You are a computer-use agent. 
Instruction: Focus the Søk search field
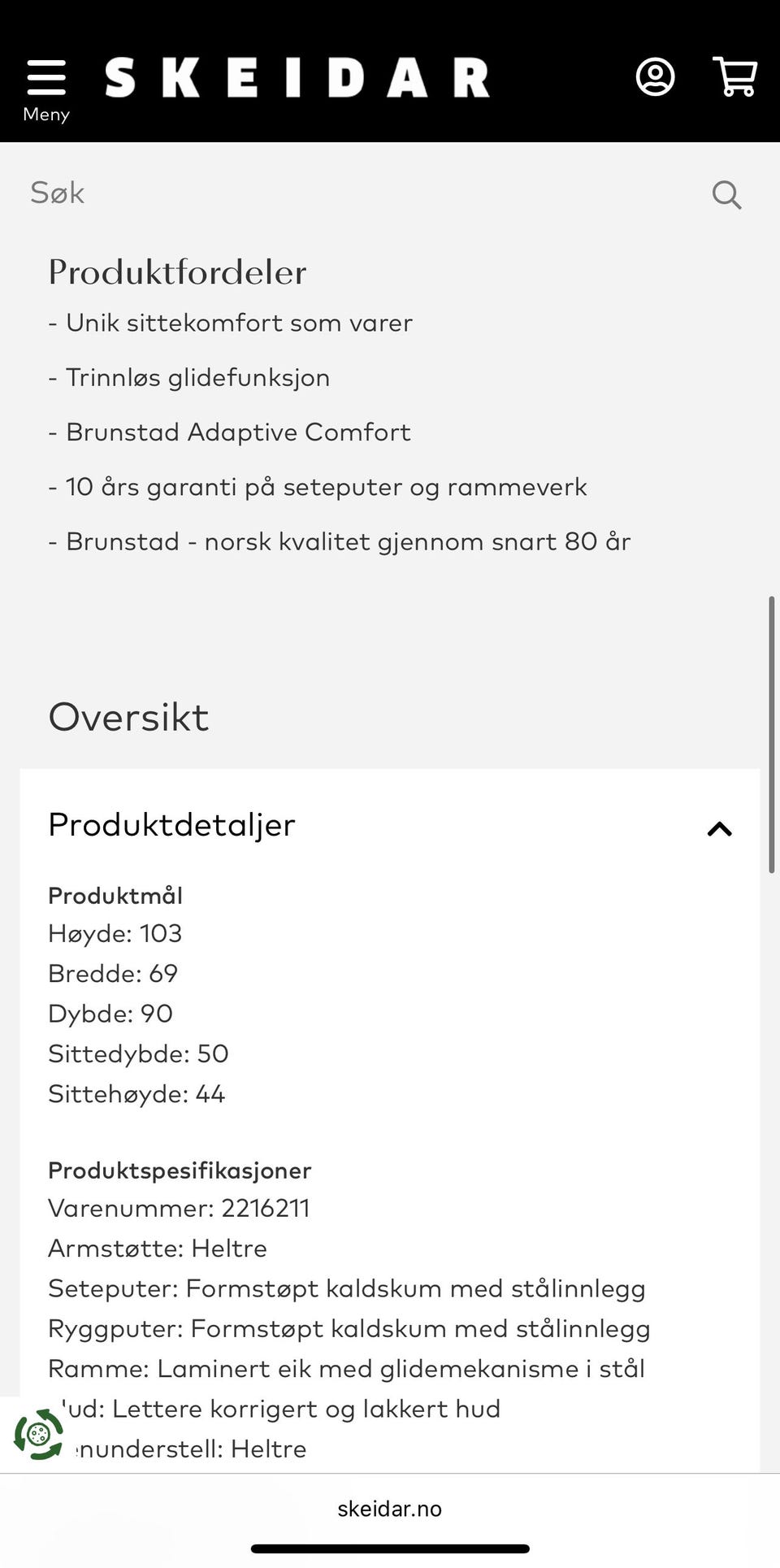click(x=366, y=193)
